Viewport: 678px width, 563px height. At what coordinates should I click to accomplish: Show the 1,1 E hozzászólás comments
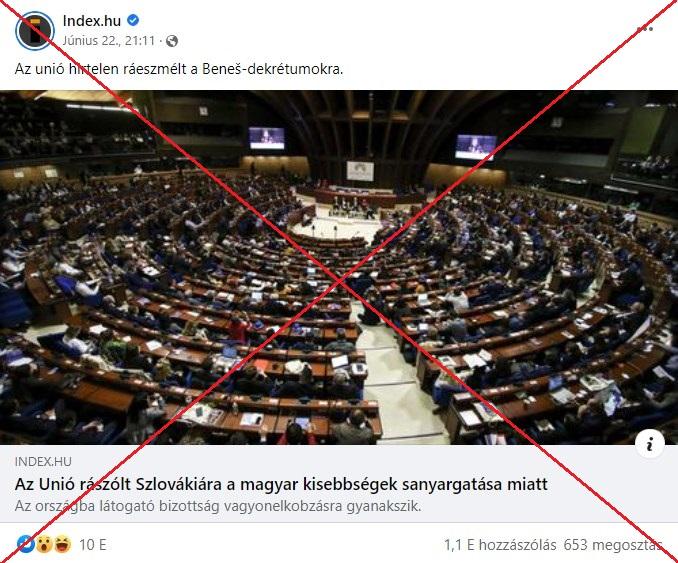[x=500, y=545]
